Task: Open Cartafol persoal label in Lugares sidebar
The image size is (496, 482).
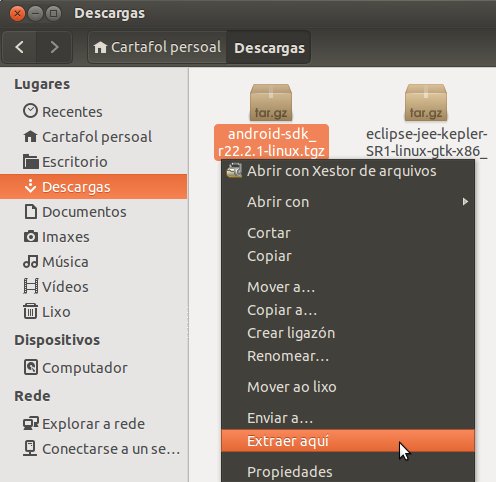Action: 97,137
